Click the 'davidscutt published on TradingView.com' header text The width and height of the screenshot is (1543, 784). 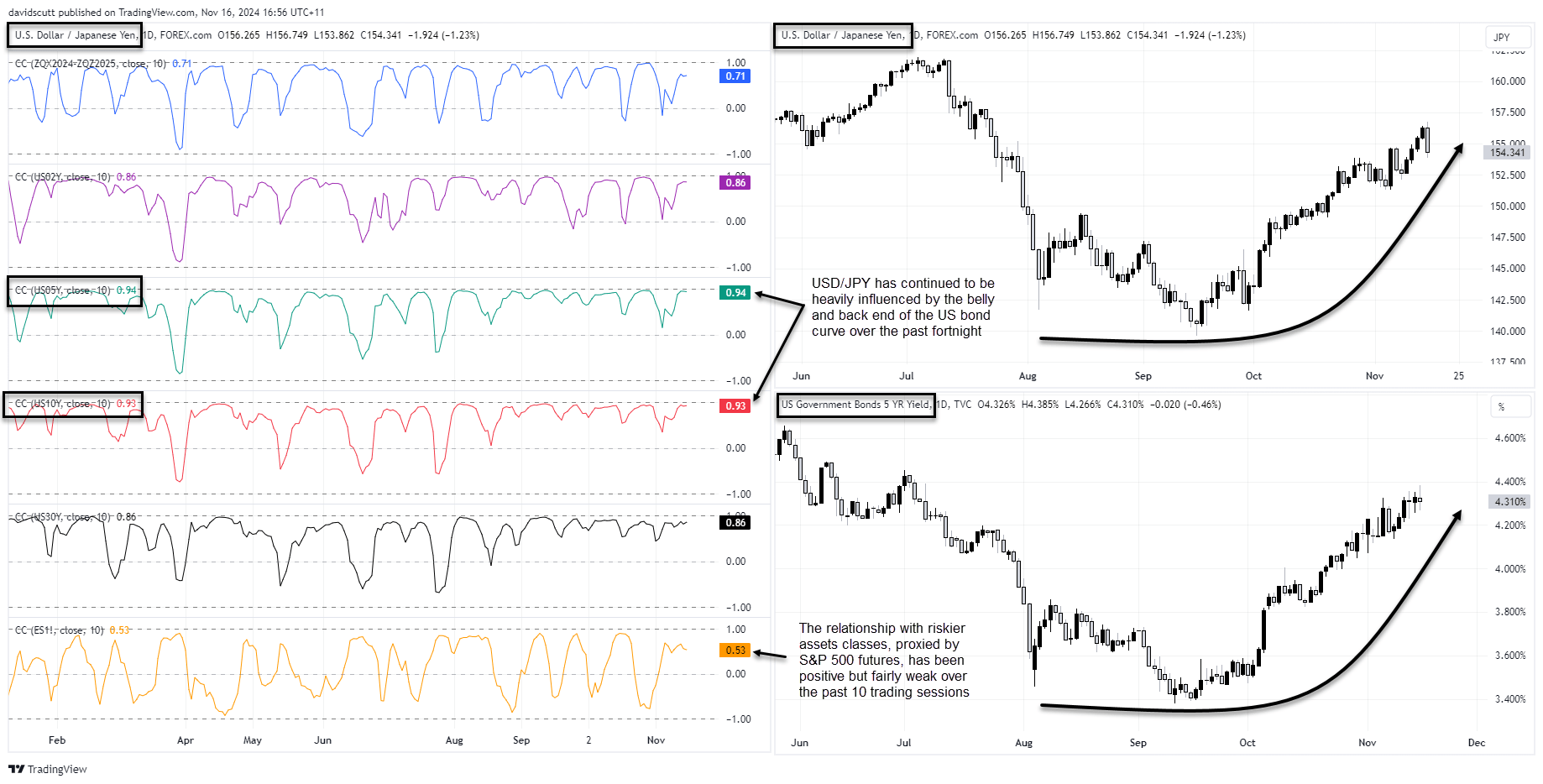point(166,13)
